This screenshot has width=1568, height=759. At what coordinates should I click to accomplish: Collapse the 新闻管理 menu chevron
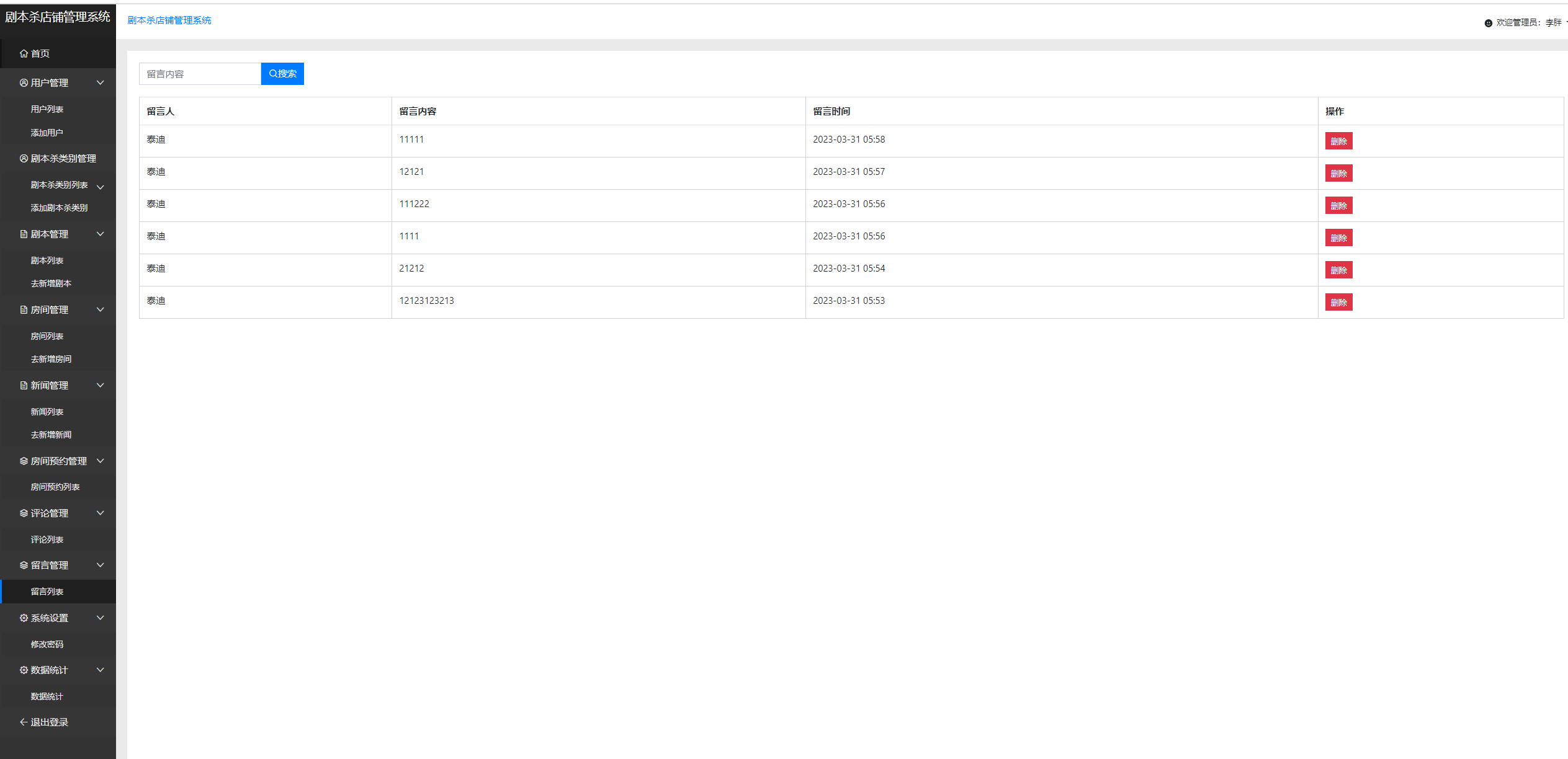click(x=101, y=386)
